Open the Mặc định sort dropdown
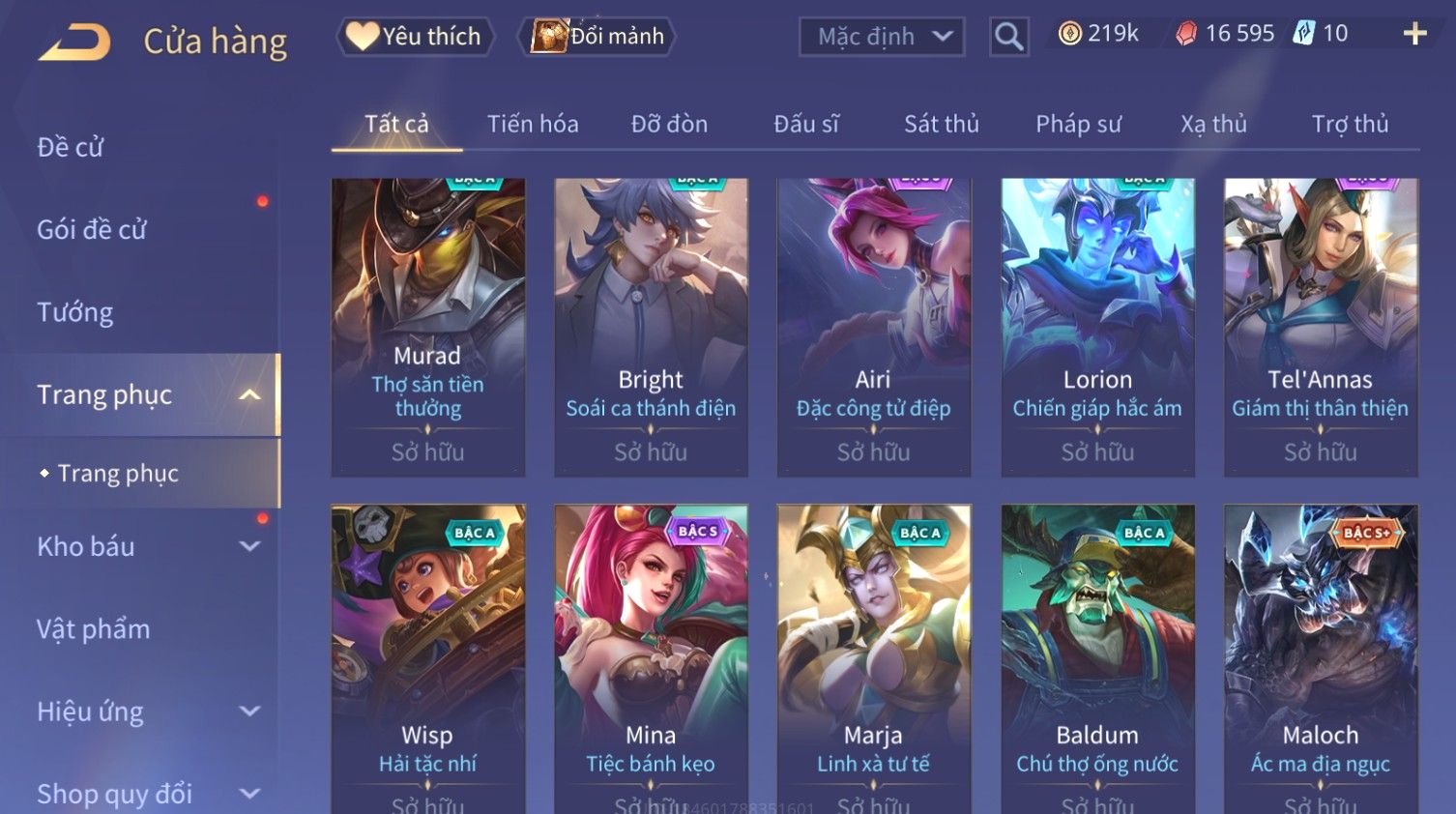 click(x=882, y=37)
